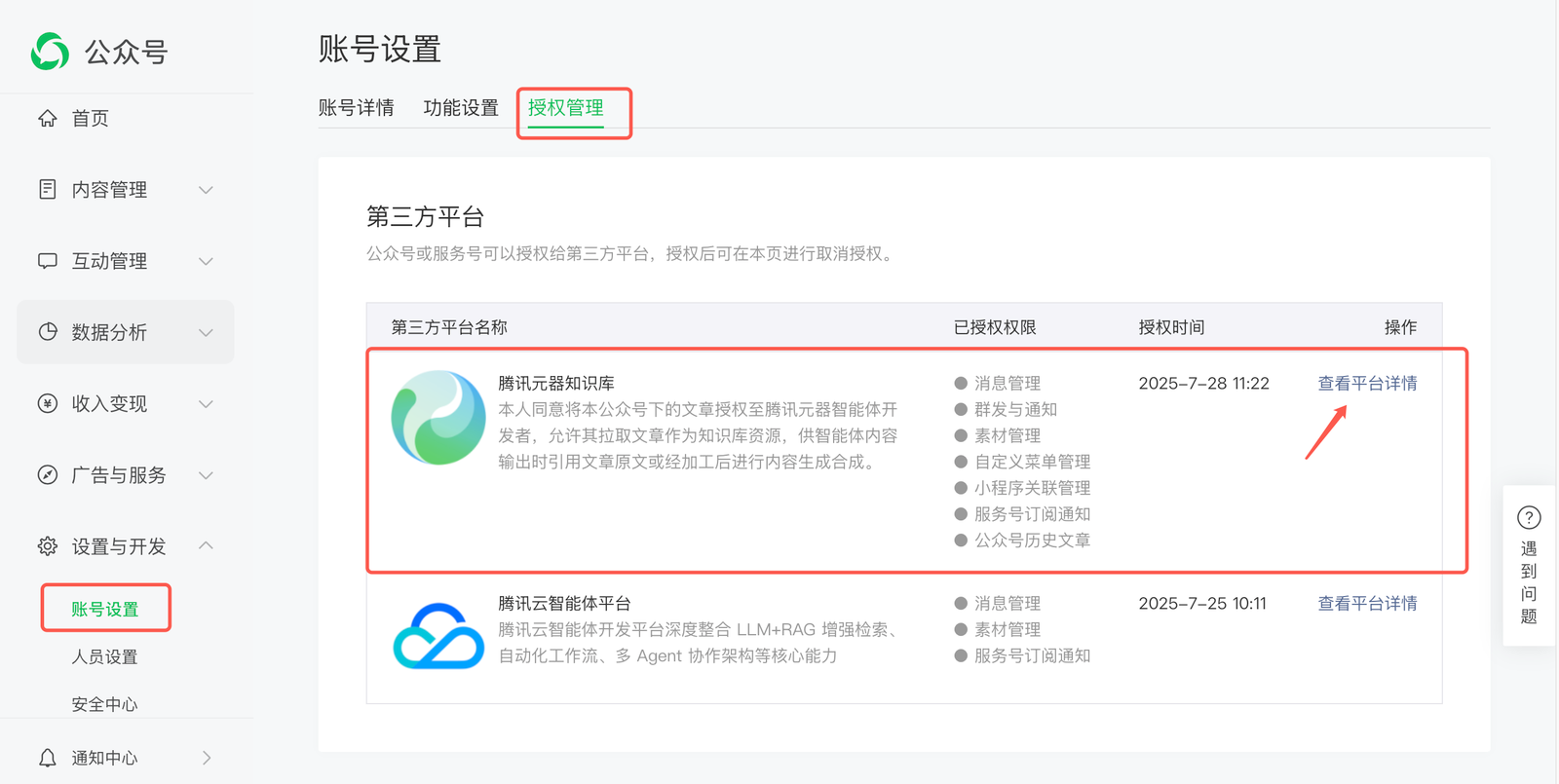The image size is (1559, 784).
Task: Open 查看平台详情 for 腾讯云智能体平台
Action: click(x=1367, y=604)
